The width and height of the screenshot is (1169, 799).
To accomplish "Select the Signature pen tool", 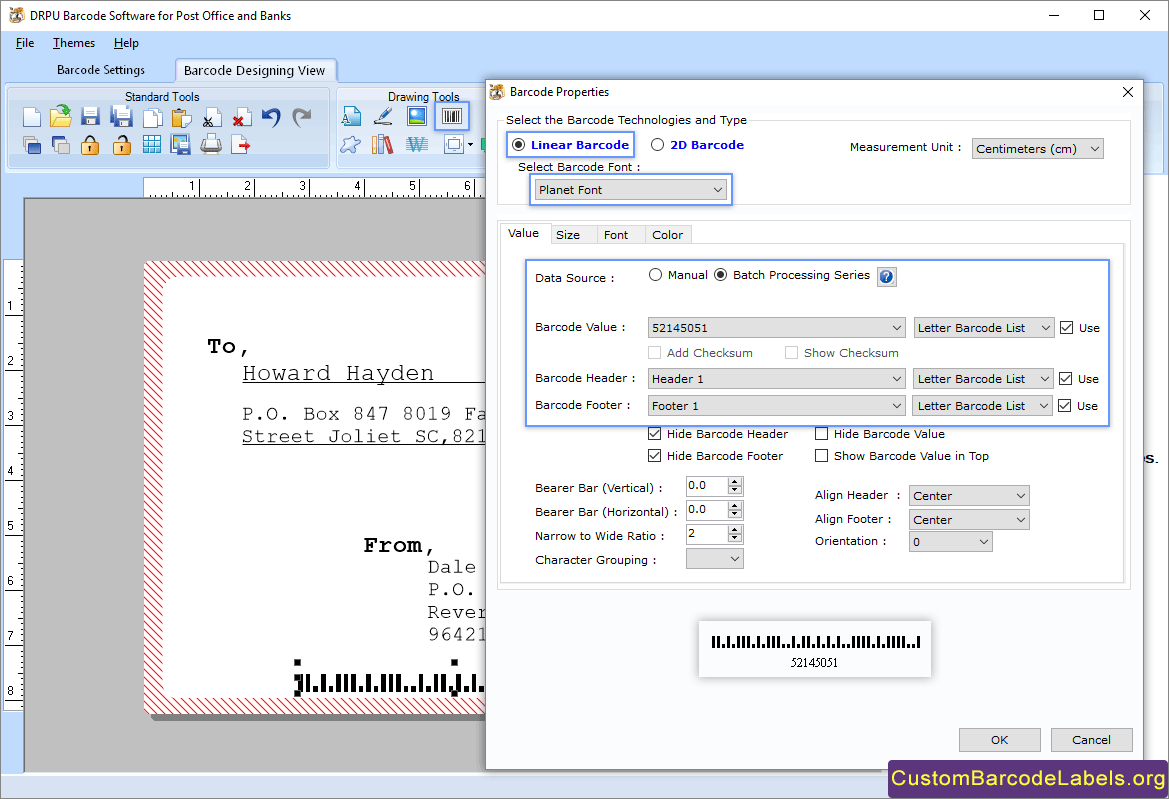I will pos(383,116).
